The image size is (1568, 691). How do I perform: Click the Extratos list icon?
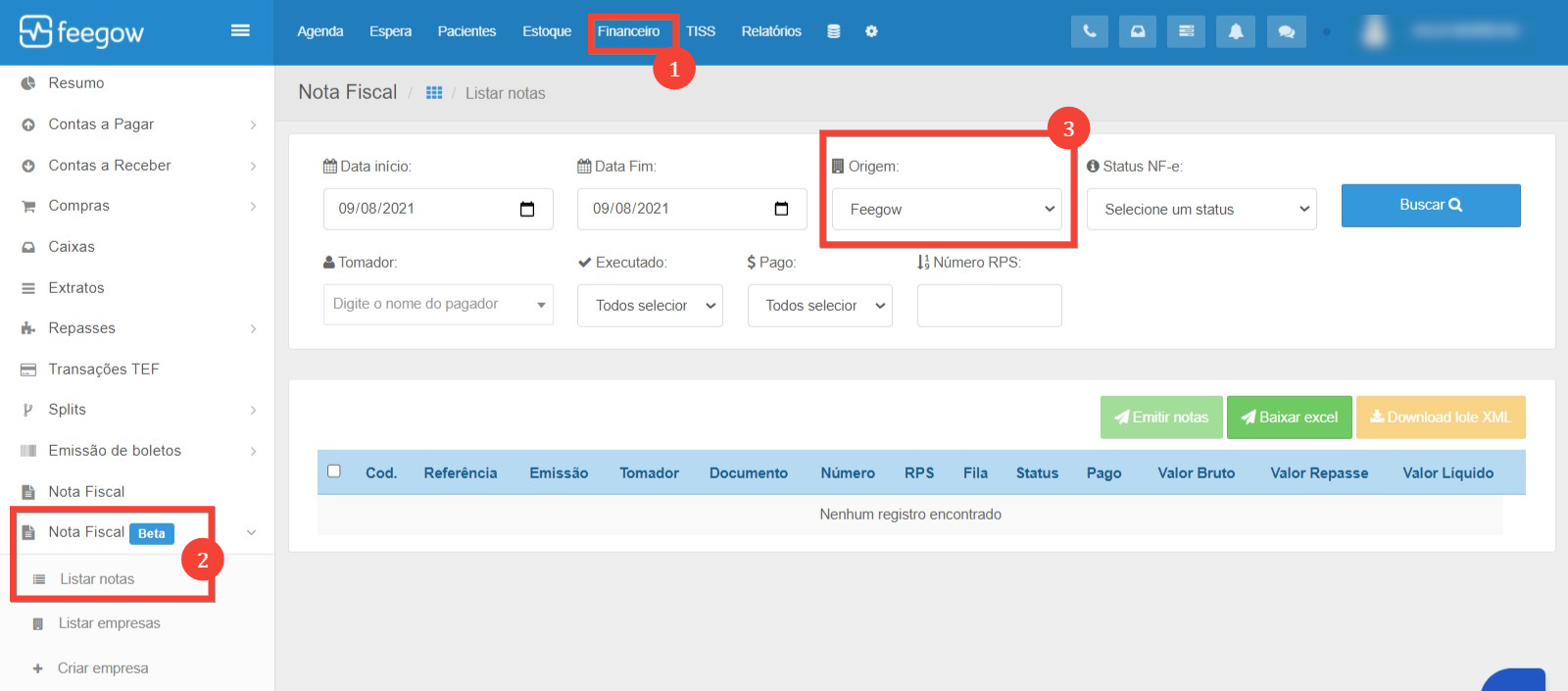coord(28,288)
